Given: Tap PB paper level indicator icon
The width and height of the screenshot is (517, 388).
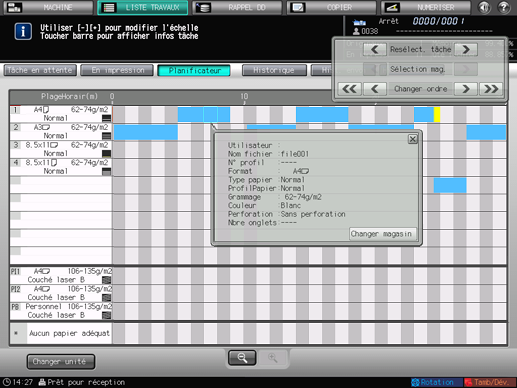Looking at the screenshot, I should click(106, 315).
